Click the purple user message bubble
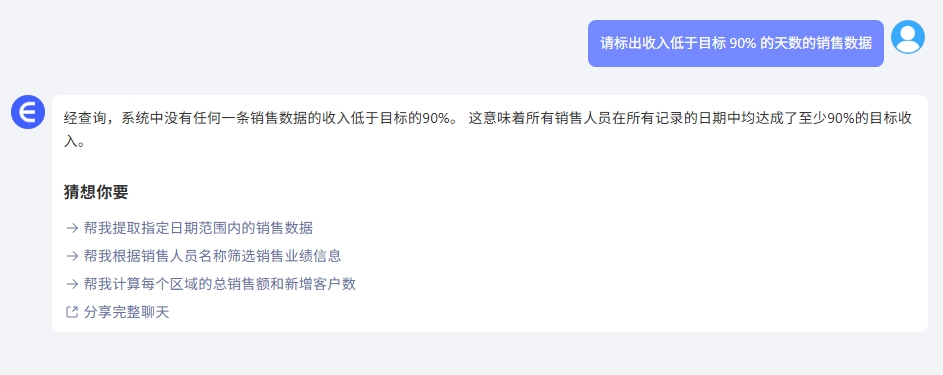 736,43
